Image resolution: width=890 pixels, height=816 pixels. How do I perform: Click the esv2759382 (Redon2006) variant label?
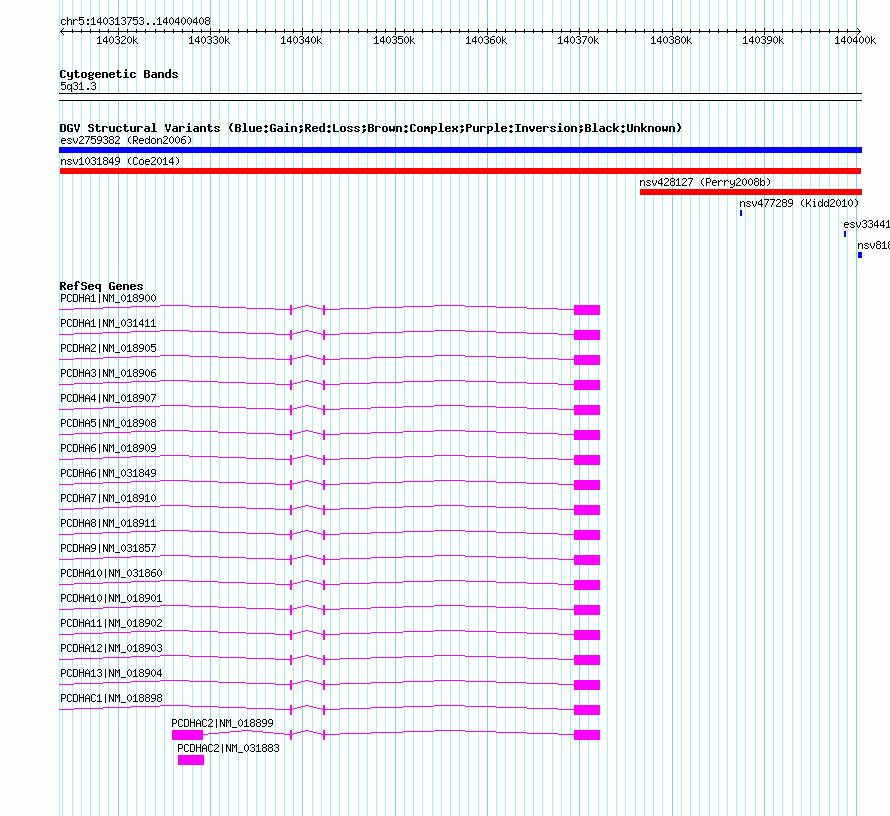[126, 140]
